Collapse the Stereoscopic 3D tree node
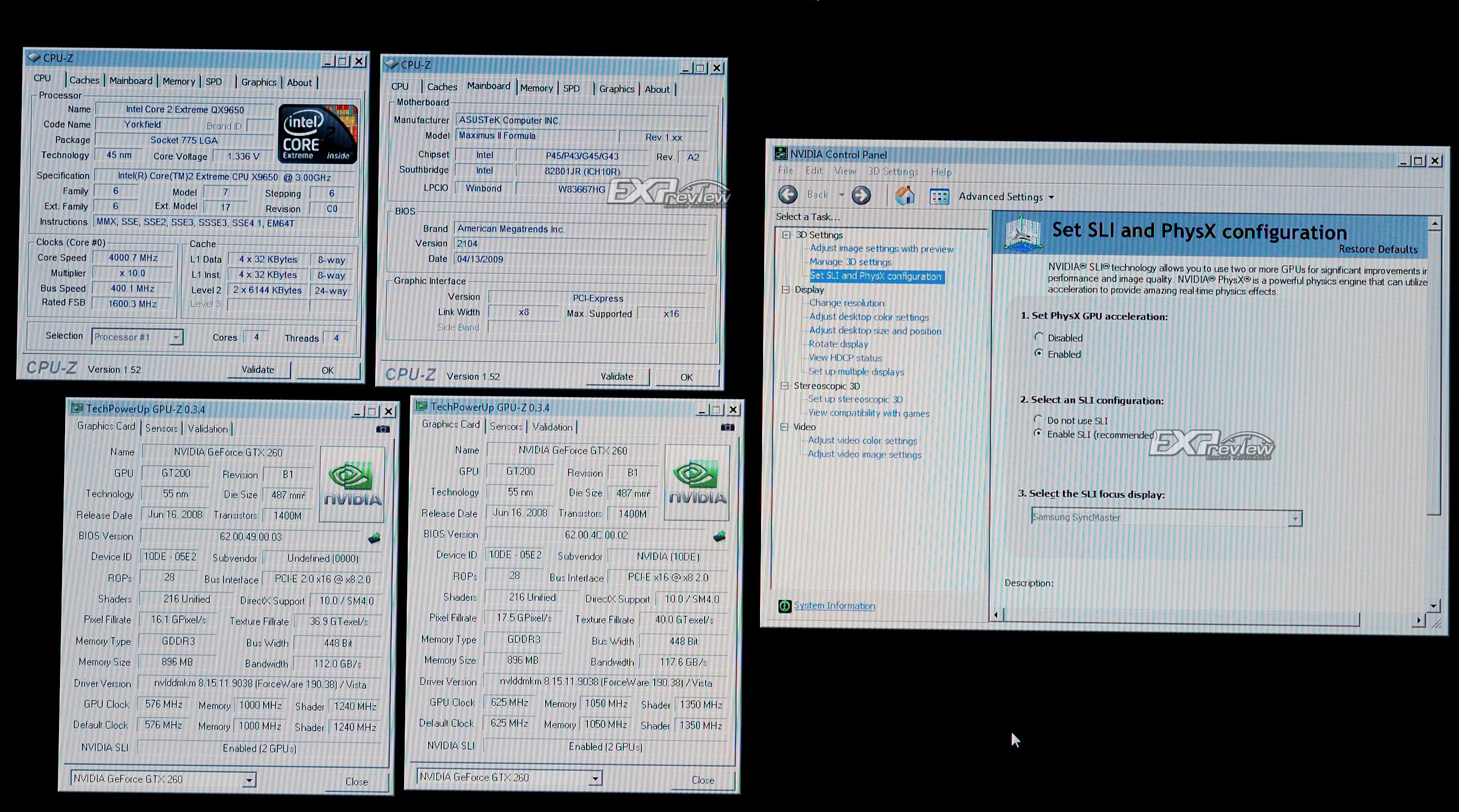Screen dimensions: 1459x812 785,385
